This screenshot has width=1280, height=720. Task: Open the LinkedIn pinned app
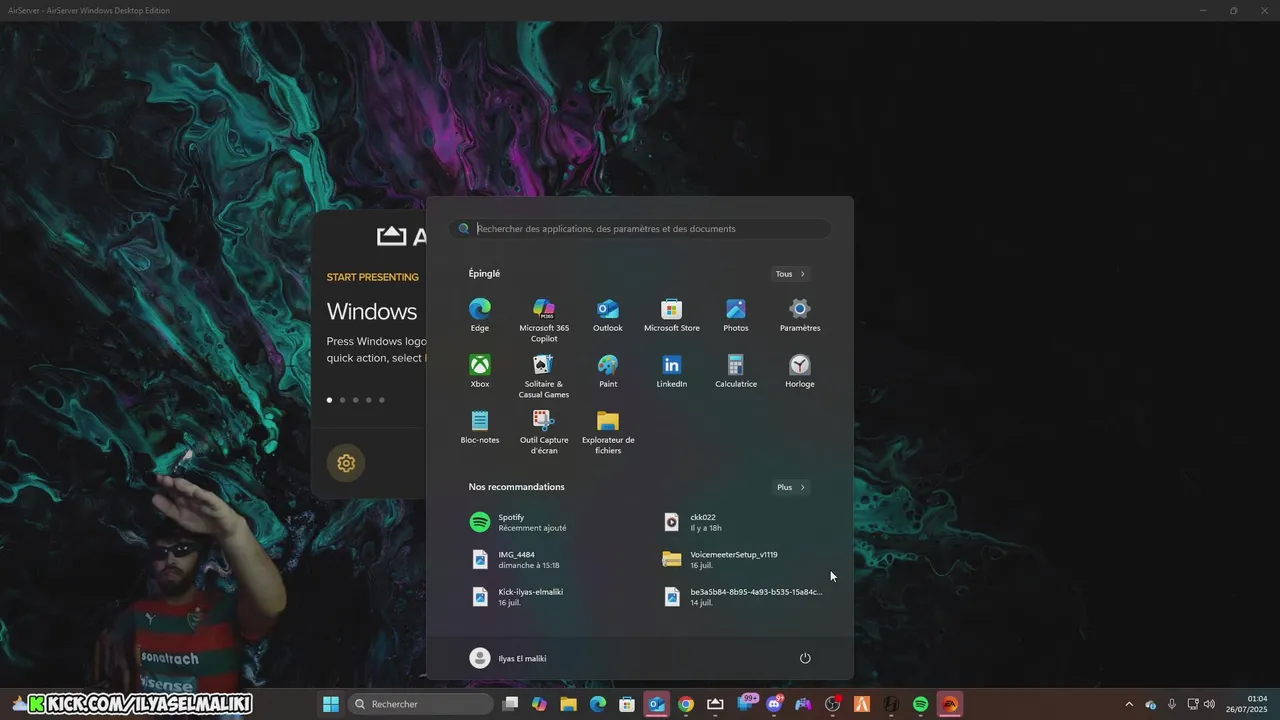coord(672,371)
